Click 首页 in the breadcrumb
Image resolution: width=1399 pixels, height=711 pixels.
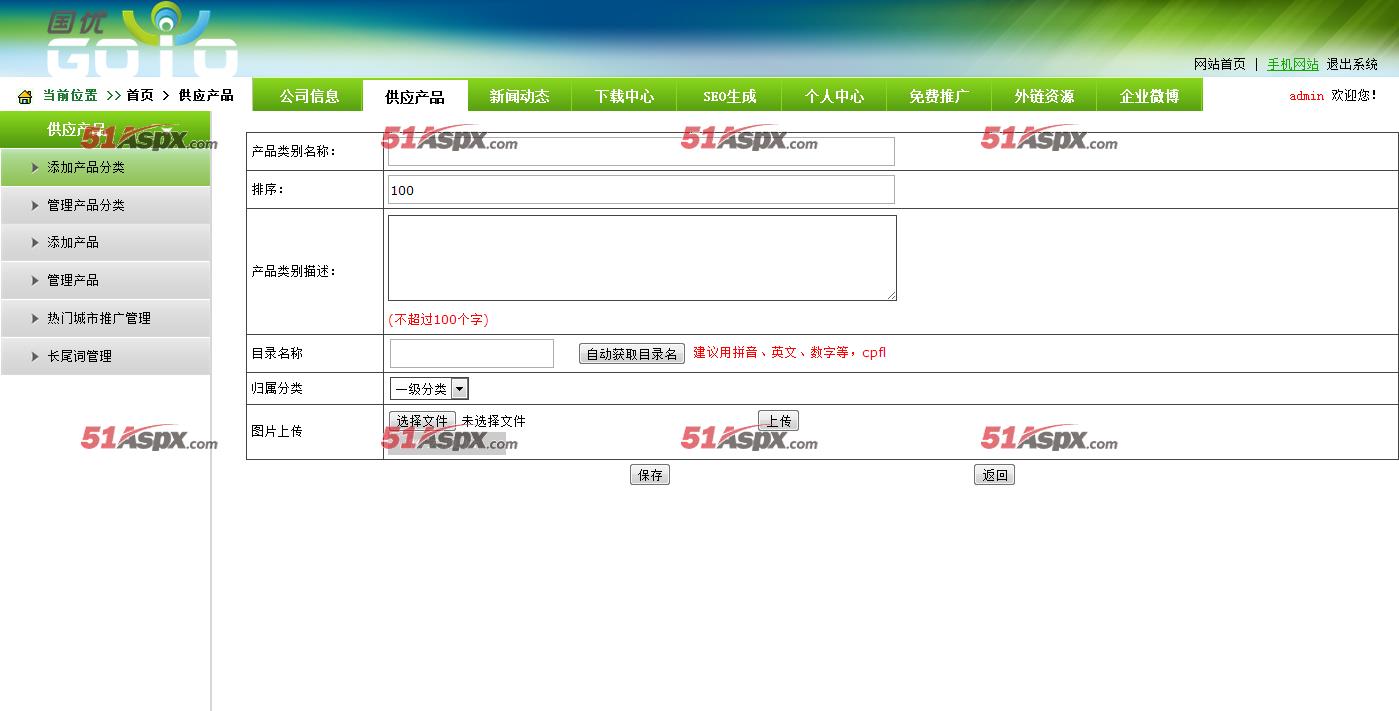(140, 95)
